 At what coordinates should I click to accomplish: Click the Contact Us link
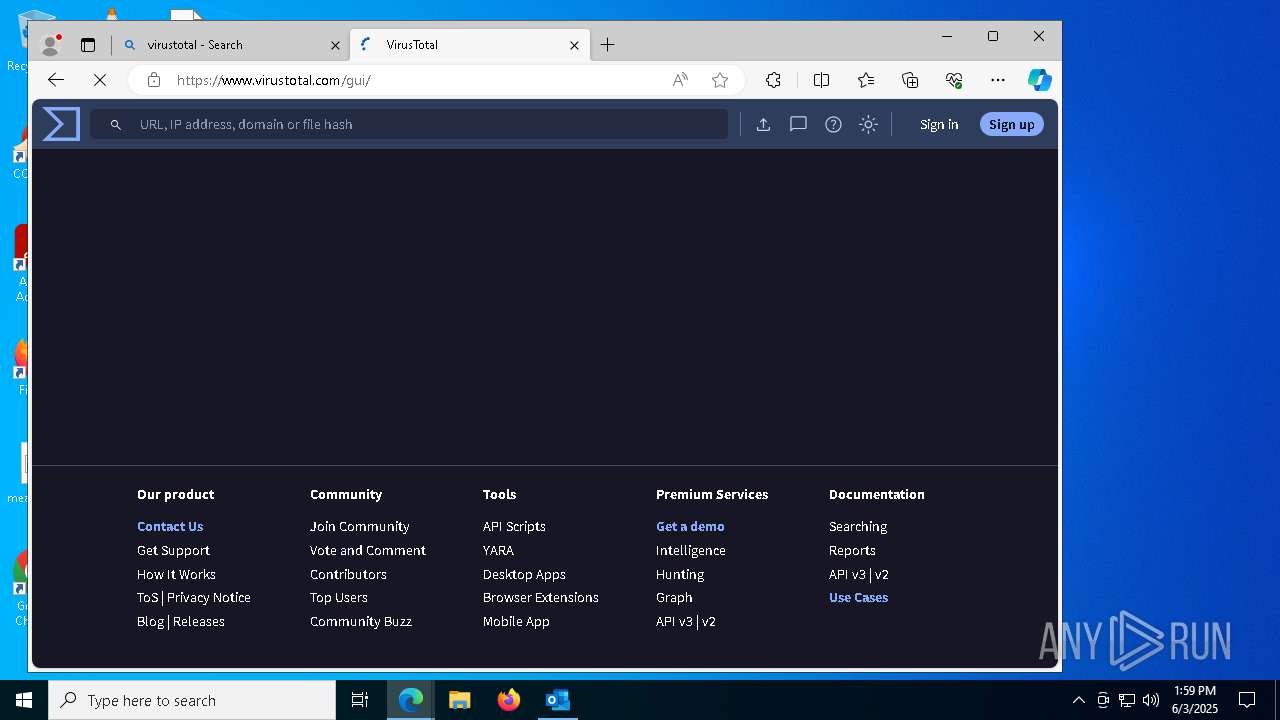(x=170, y=526)
